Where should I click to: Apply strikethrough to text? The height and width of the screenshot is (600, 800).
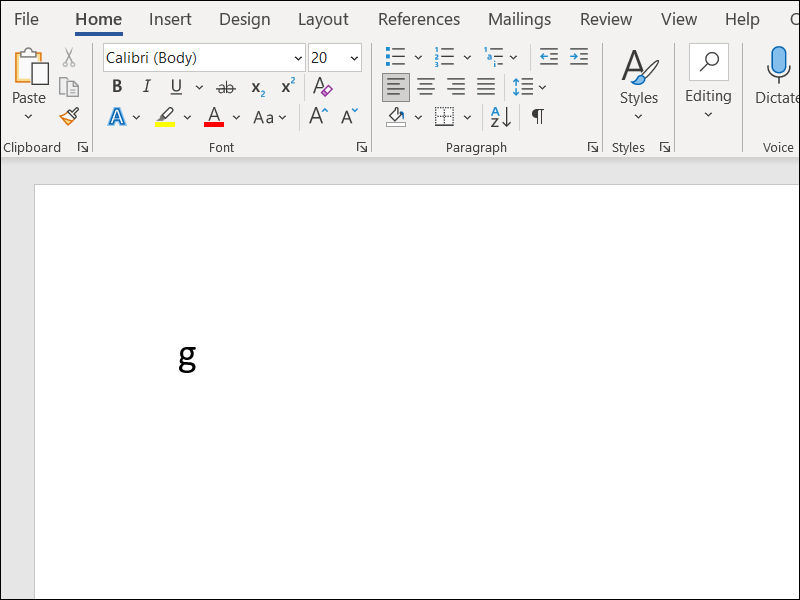pos(226,87)
